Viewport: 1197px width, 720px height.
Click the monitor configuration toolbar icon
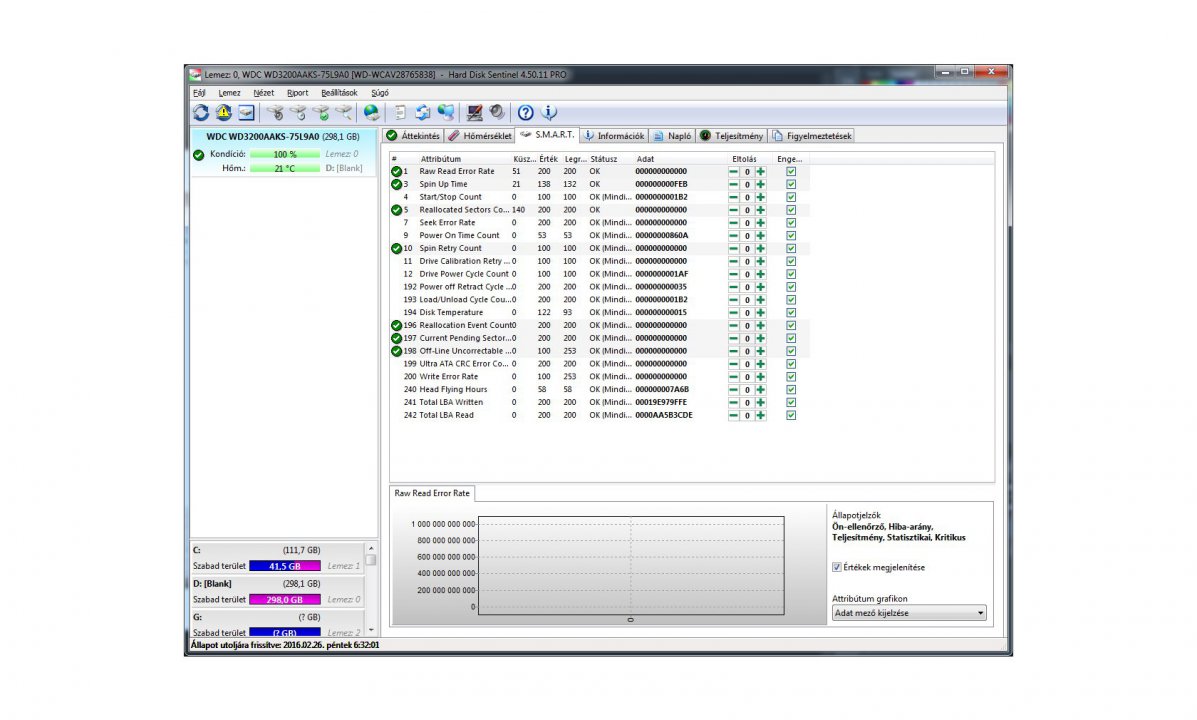474,113
